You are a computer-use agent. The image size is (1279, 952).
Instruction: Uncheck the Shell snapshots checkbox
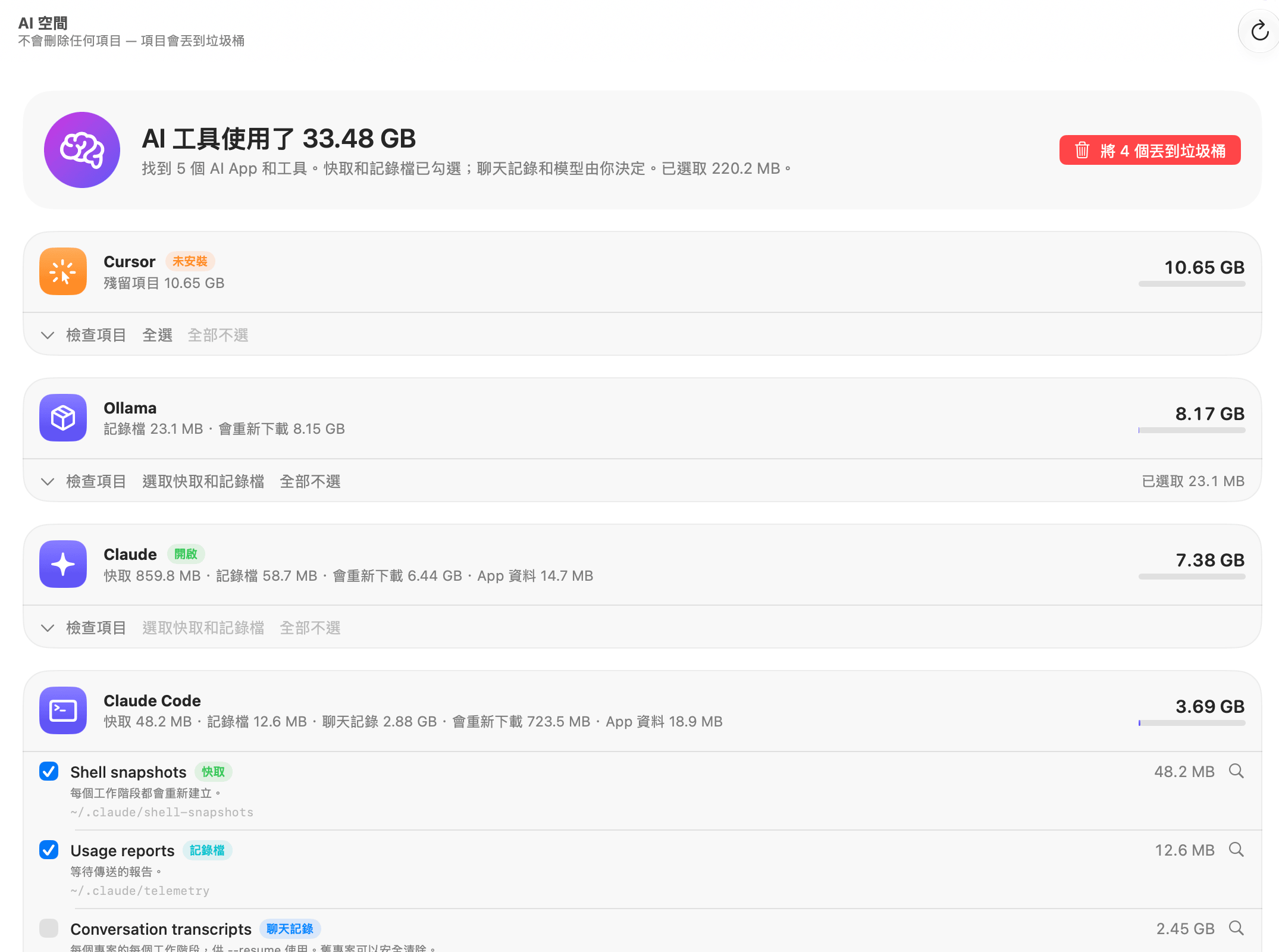(49, 771)
